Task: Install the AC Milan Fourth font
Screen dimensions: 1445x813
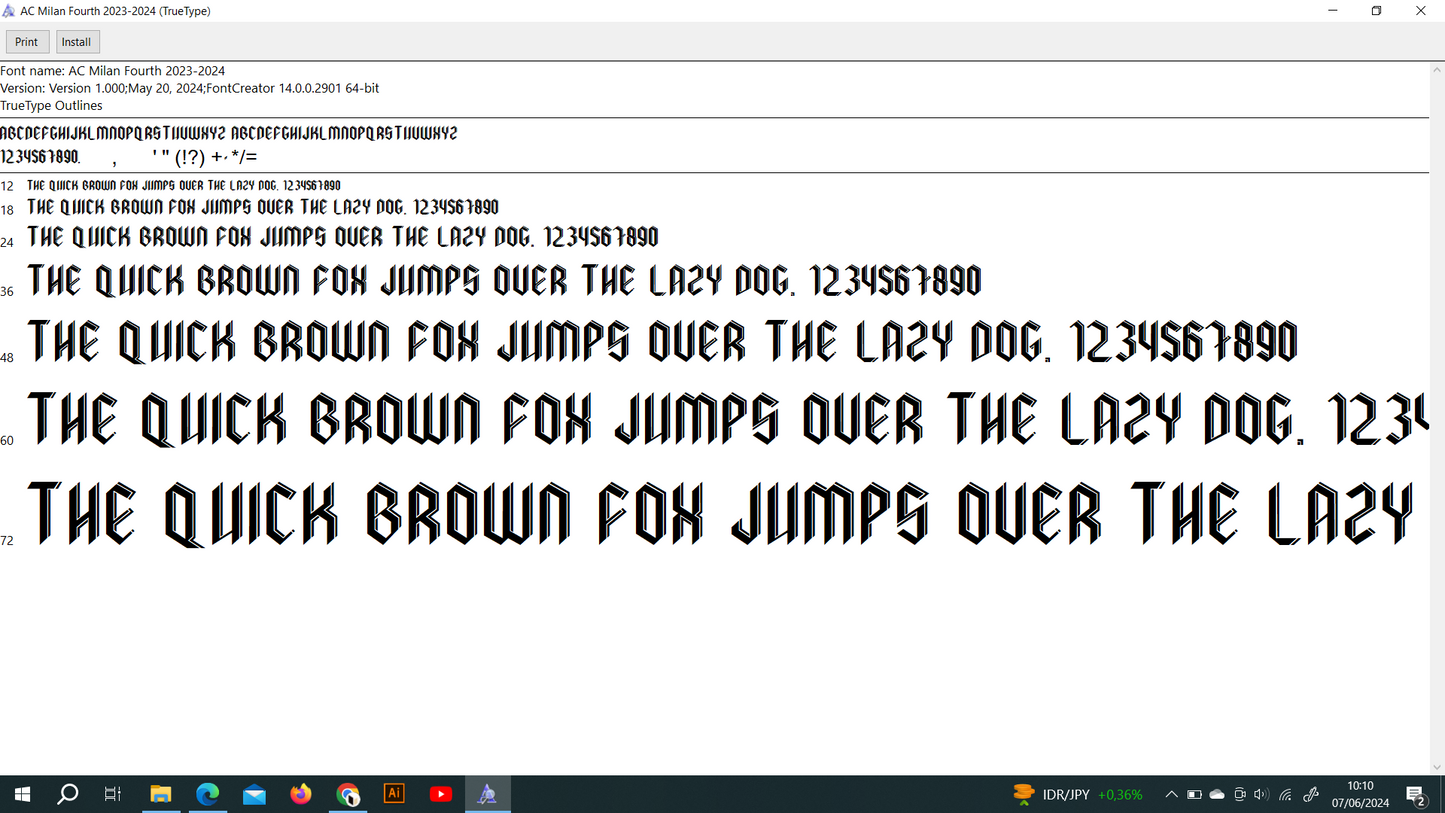Action: coord(77,42)
